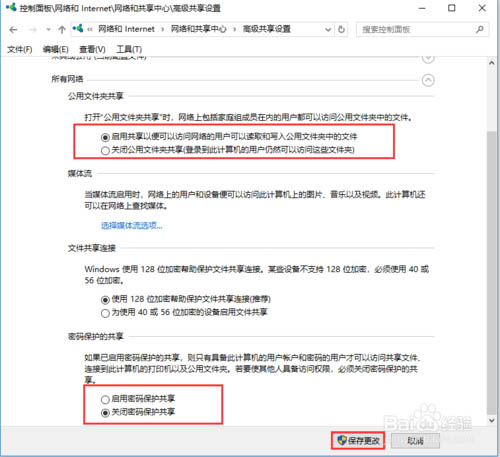Click the search magnifier icon
The width and height of the screenshot is (500, 457).
pyautogui.click(x=480, y=29)
